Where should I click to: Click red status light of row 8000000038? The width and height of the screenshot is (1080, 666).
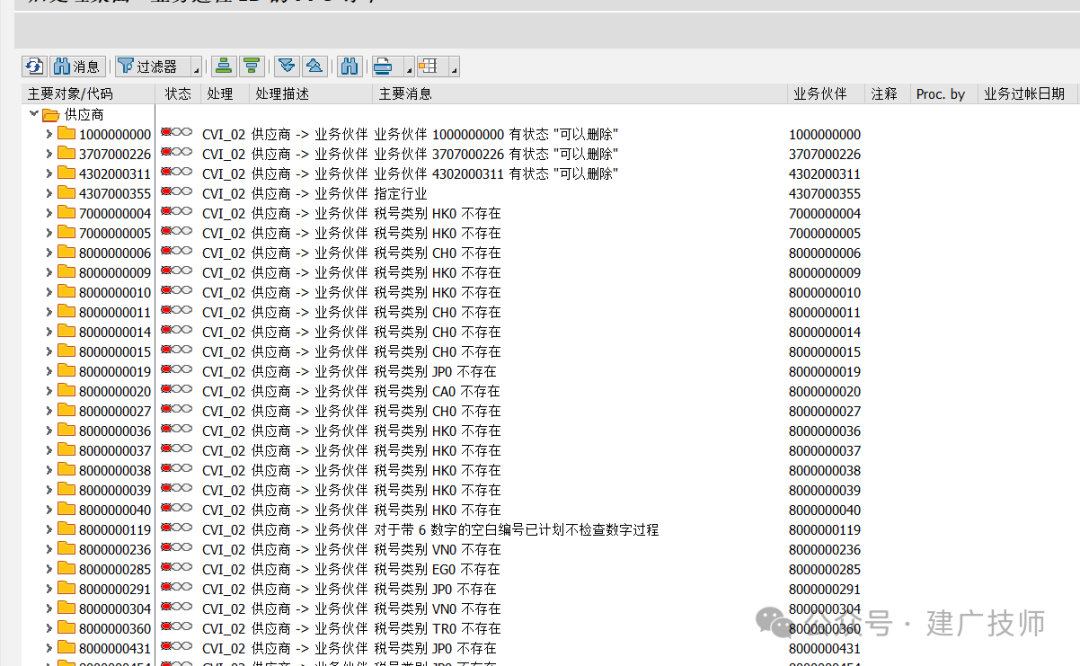[166, 468]
